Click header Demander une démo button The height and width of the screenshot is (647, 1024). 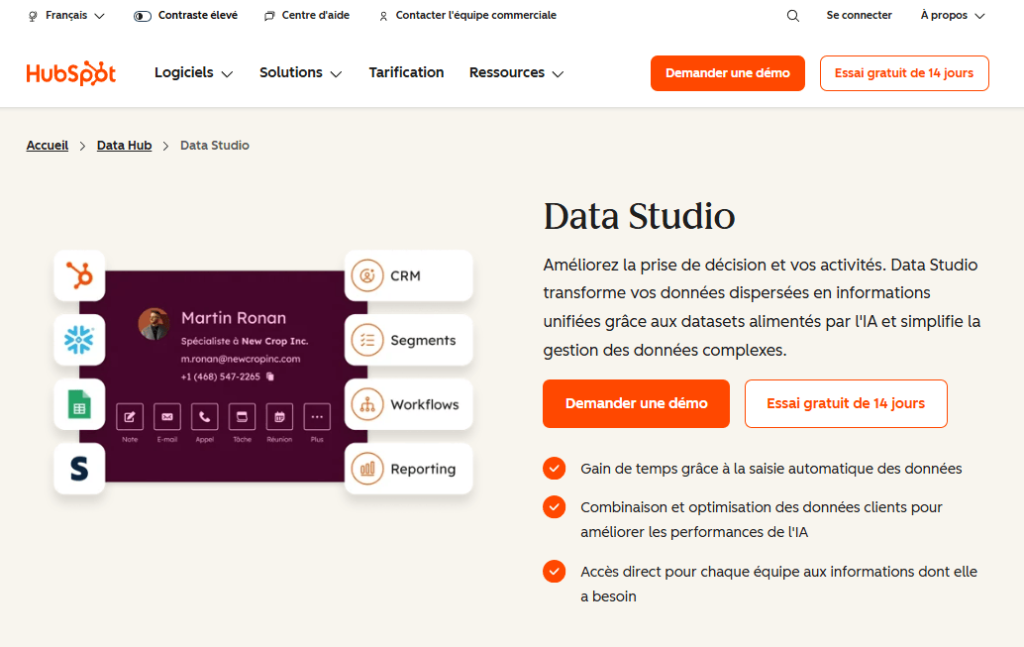point(728,73)
